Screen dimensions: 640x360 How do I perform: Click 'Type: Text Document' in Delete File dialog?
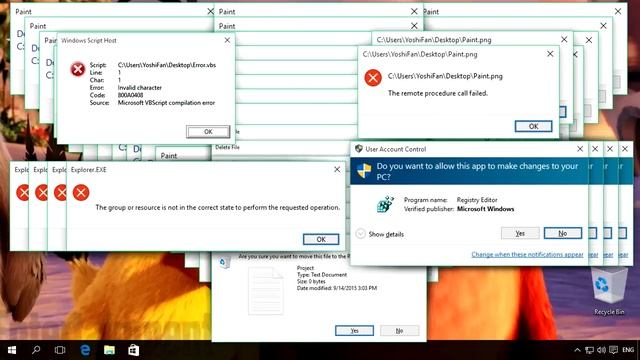click(322, 275)
